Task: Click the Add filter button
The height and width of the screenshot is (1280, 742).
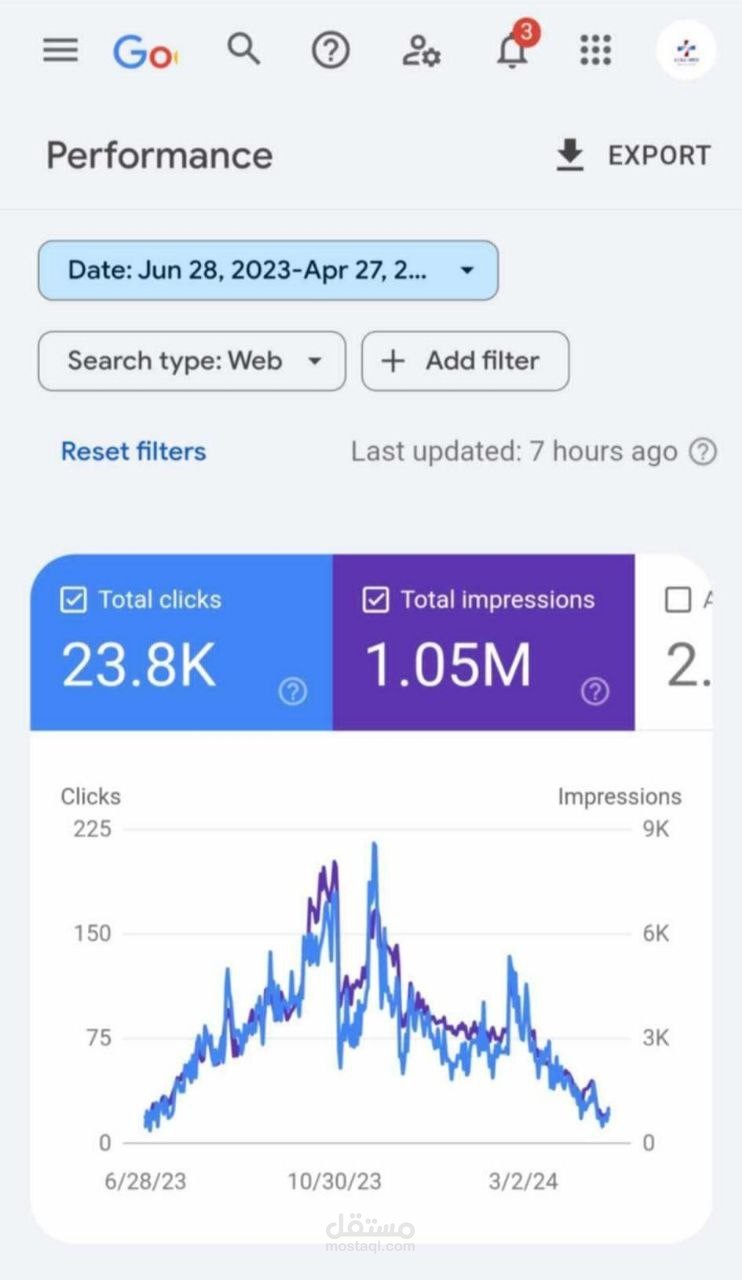Action: pyautogui.click(x=465, y=361)
